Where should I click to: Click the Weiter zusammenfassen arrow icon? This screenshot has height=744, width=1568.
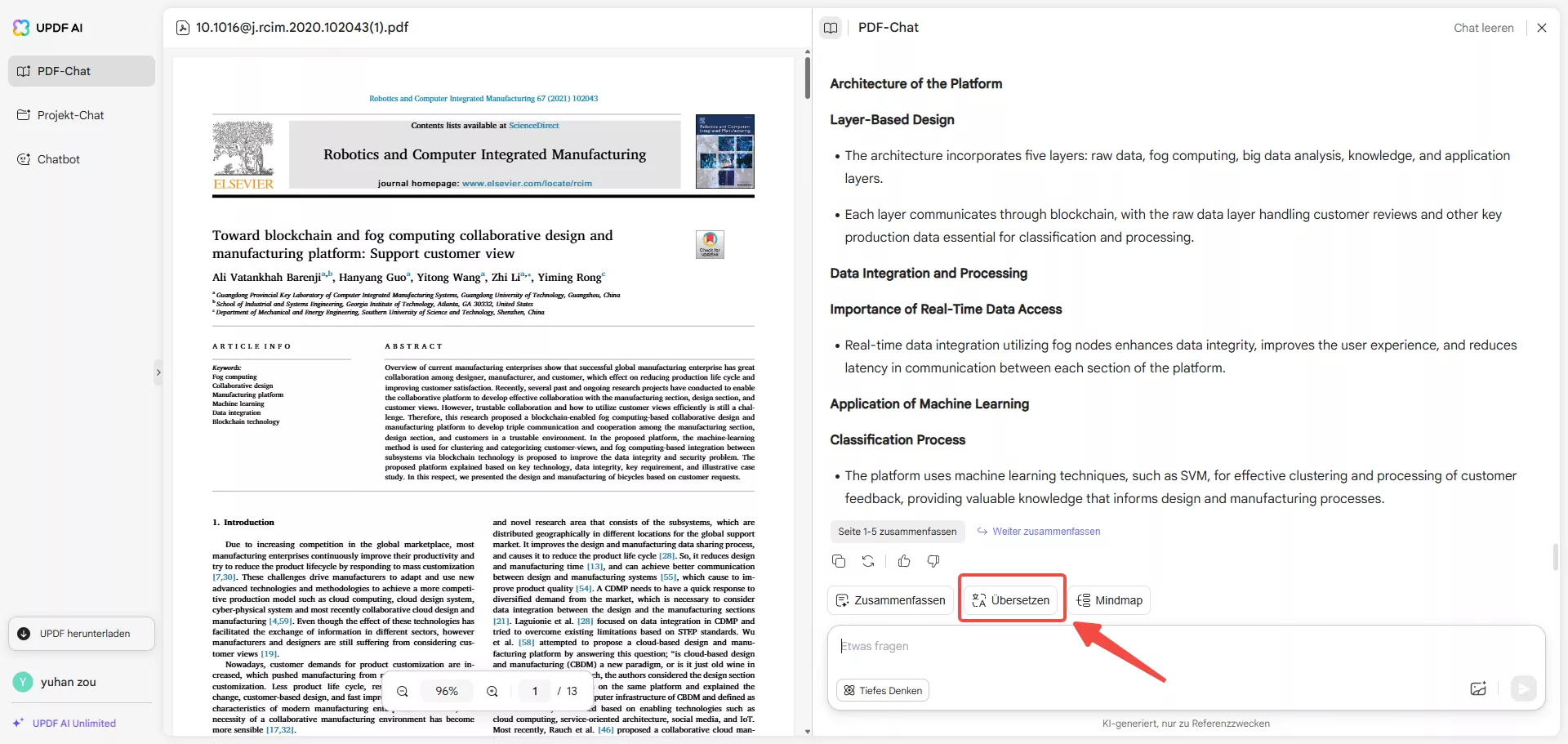(x=982, y=532)
